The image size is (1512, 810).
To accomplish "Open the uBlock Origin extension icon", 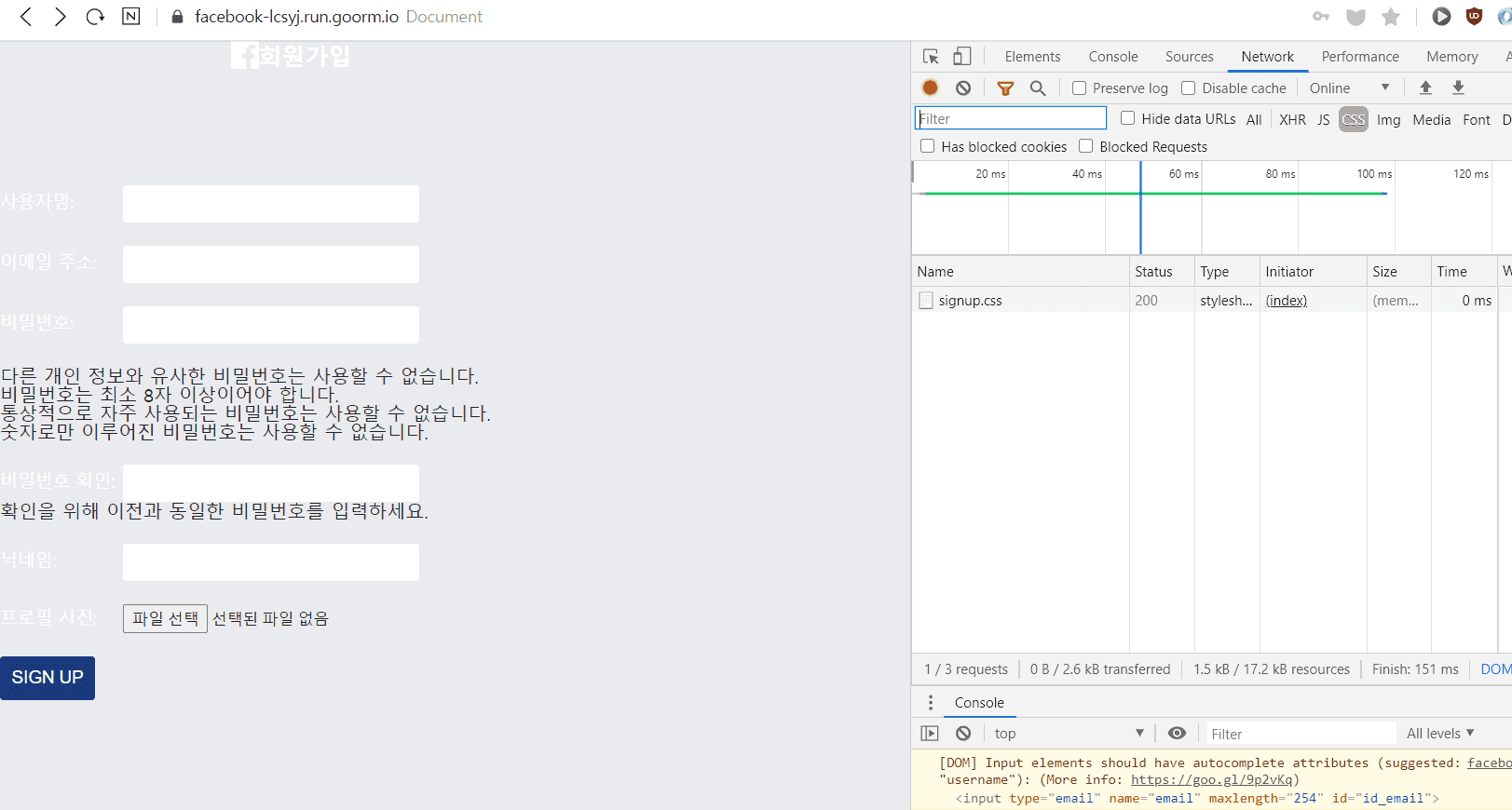I will pos(1474,17).
